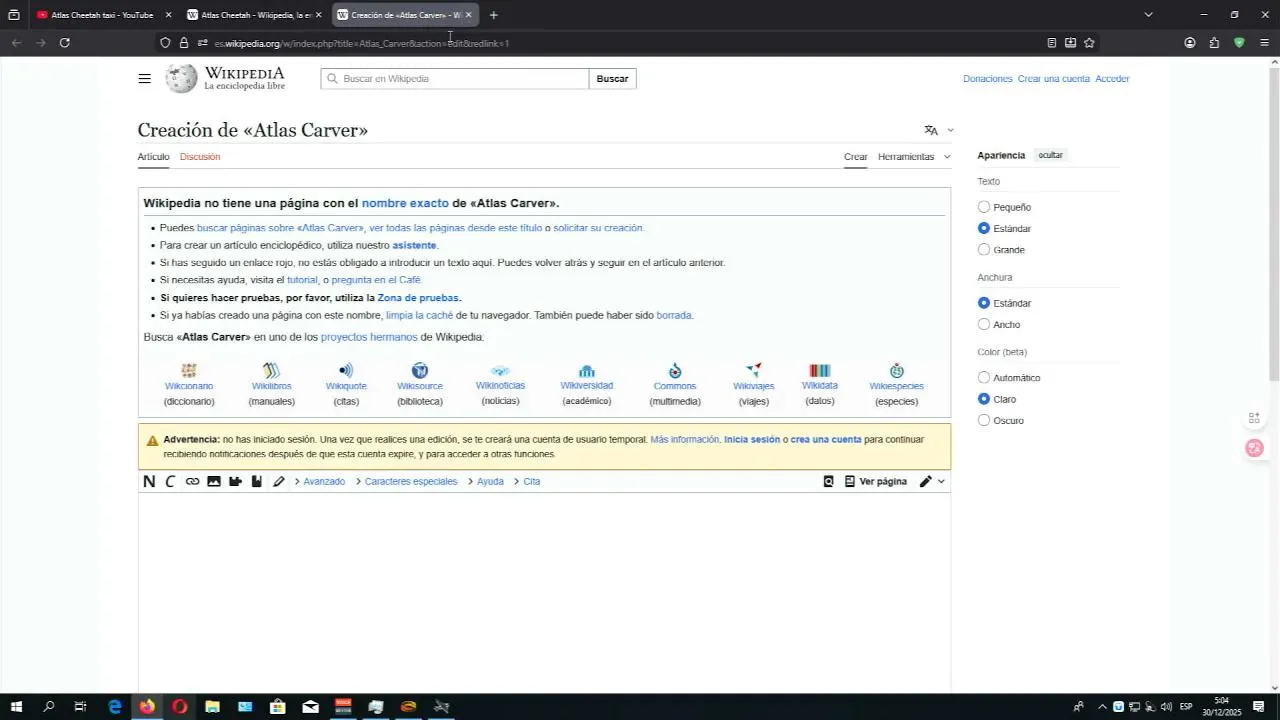Select Automático color mode
This screenshot has width=1280, height=720.
pos(984,378)
